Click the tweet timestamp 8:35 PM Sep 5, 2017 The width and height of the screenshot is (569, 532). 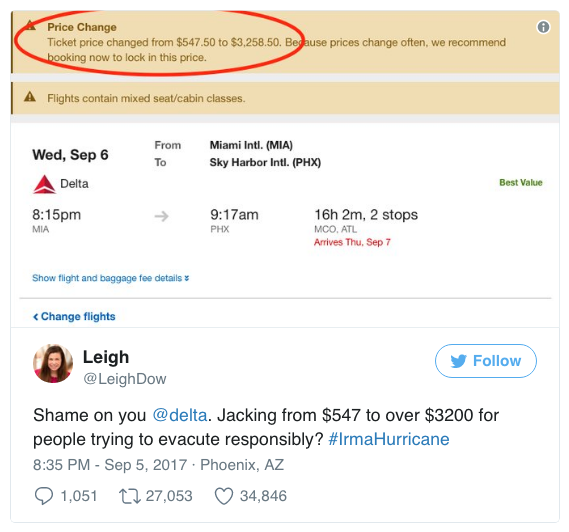(x=110, y=465)
